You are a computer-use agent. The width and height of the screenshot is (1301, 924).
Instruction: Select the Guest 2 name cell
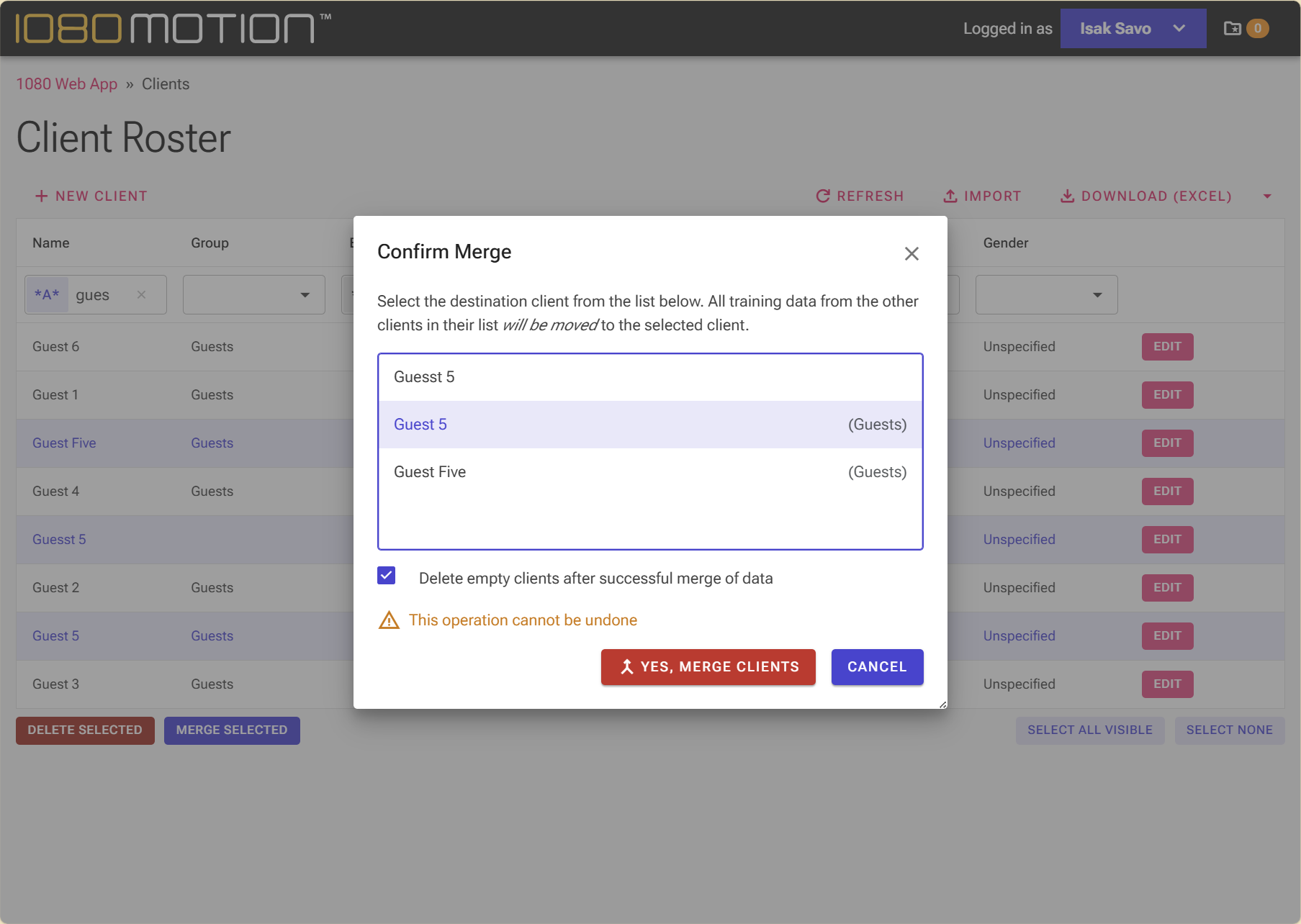55,588
